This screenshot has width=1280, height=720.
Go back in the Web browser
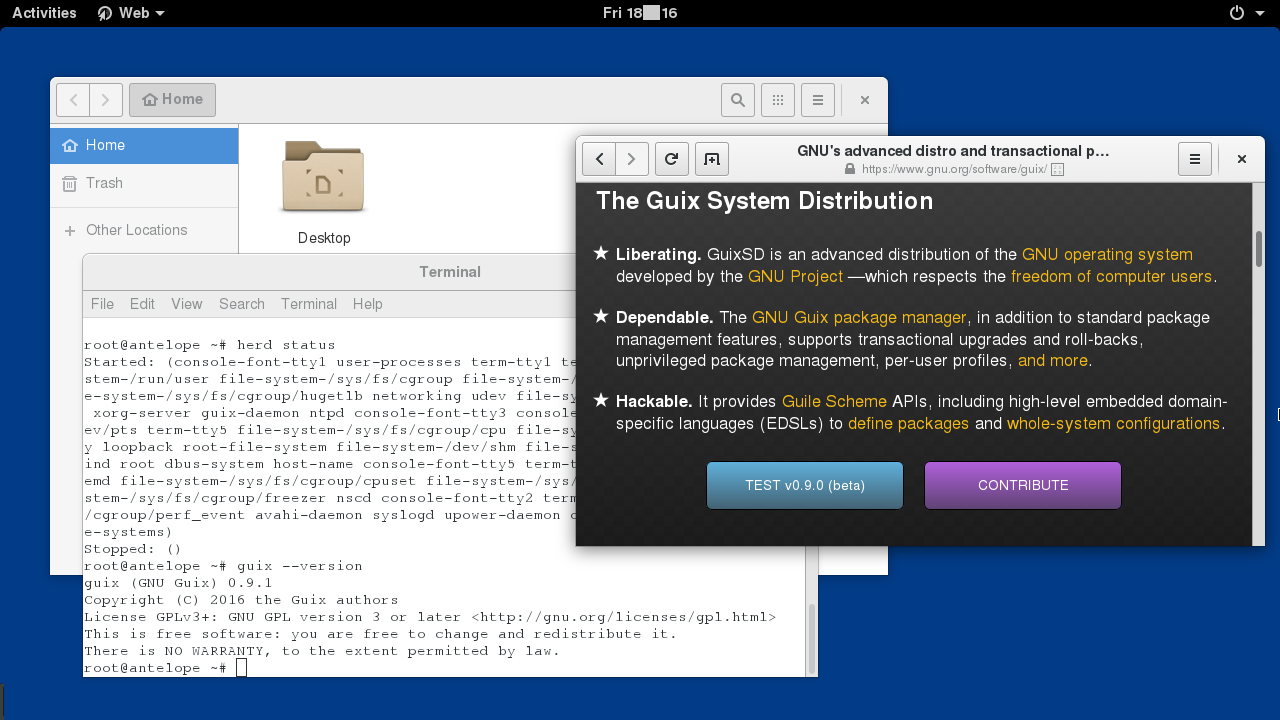coord(599,159)
